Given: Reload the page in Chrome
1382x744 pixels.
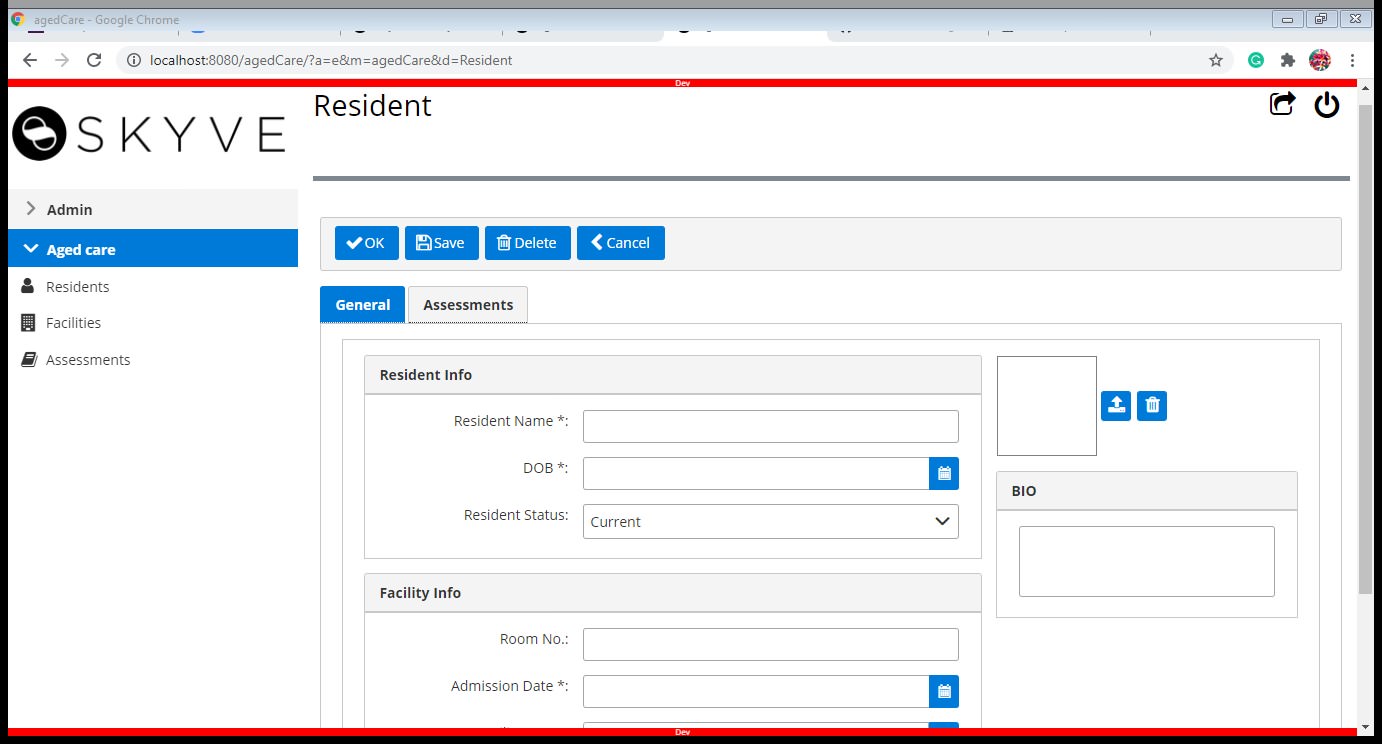Looking at the screenshot, I should [x=94, y=60].
